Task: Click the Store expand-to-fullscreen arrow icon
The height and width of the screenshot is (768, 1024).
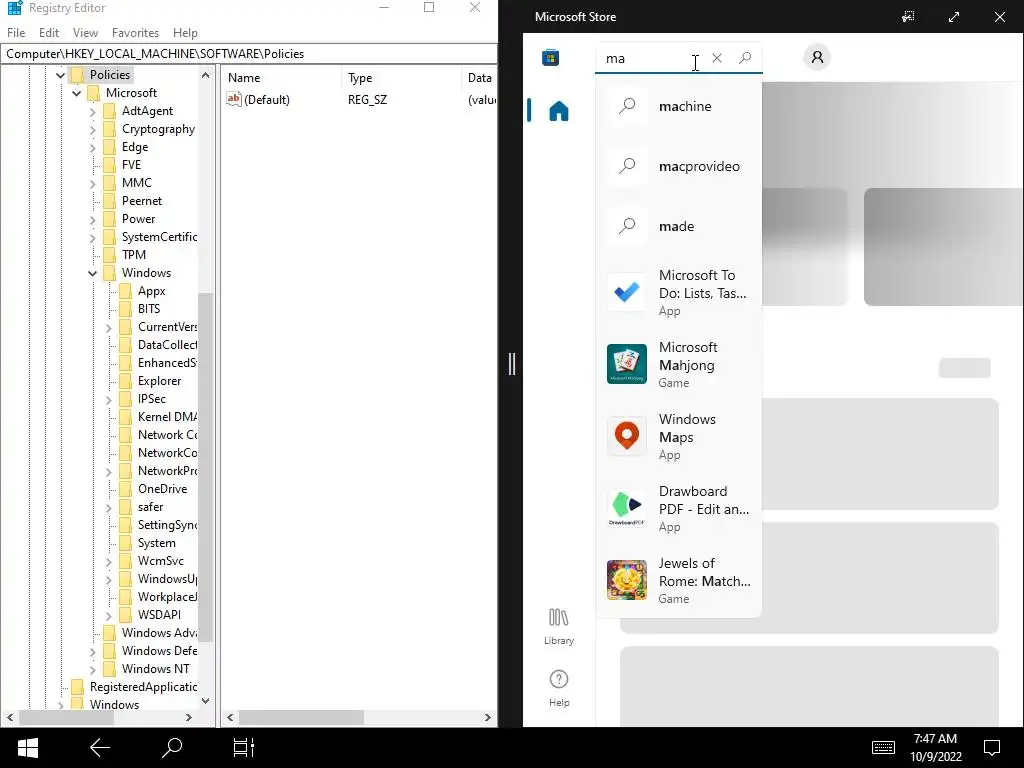Action: tap(954, 17)
